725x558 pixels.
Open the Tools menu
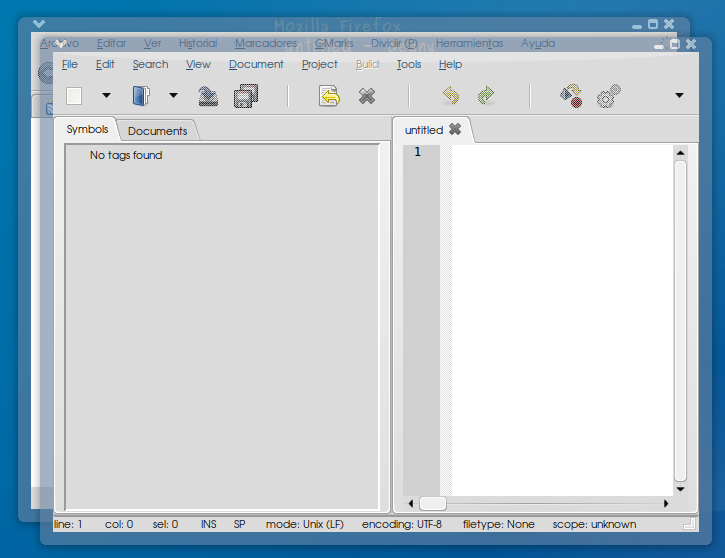[x=409, y=64]
